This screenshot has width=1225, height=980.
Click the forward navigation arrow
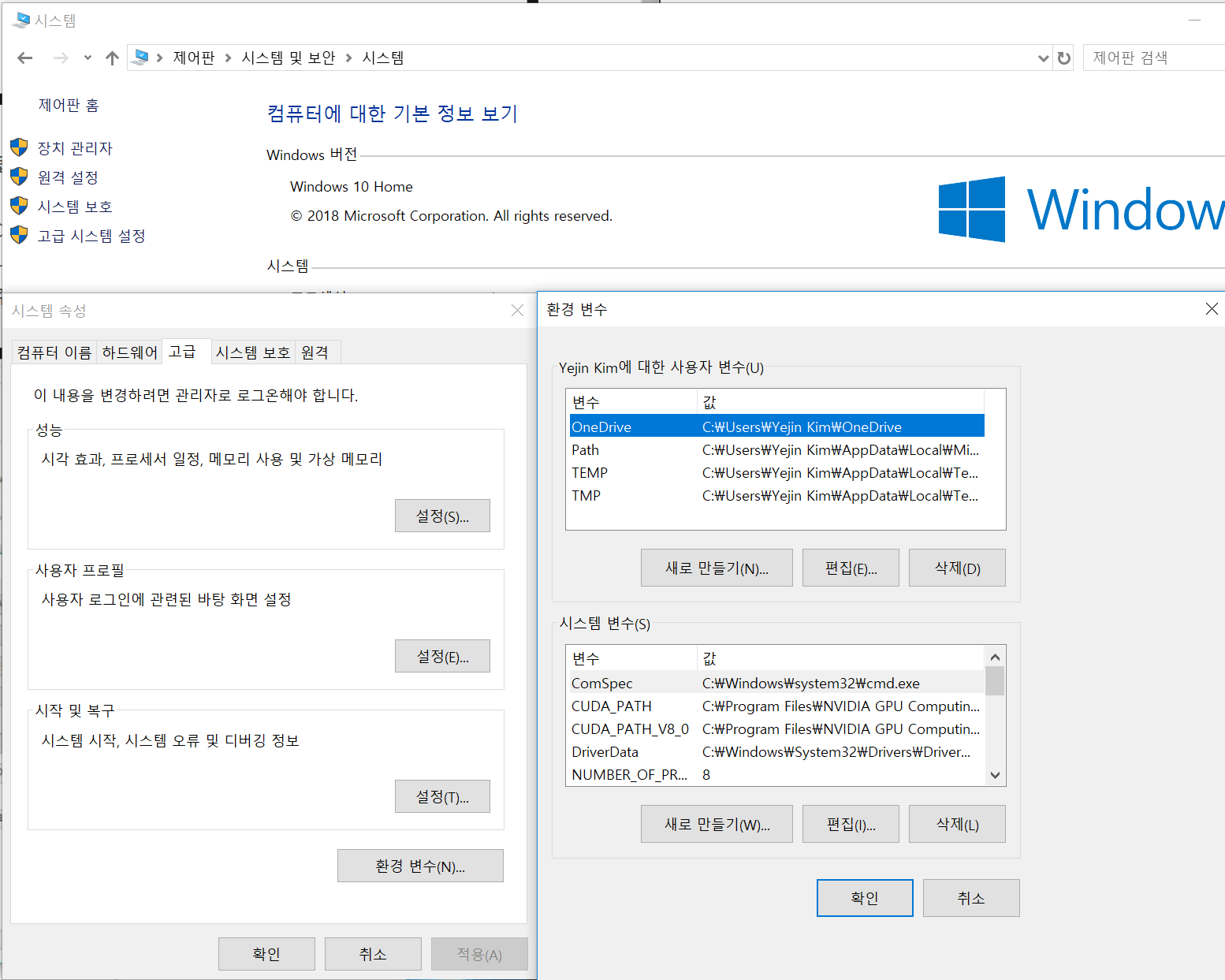coord(61,58)
